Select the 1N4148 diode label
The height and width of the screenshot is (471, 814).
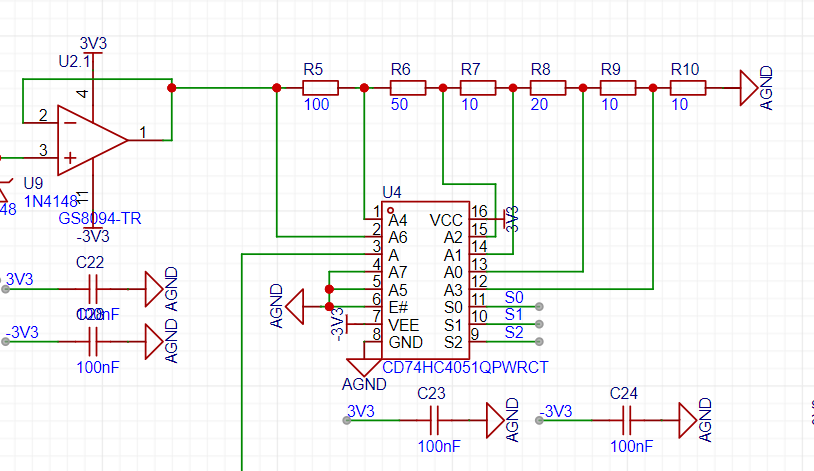coord(54,200)
